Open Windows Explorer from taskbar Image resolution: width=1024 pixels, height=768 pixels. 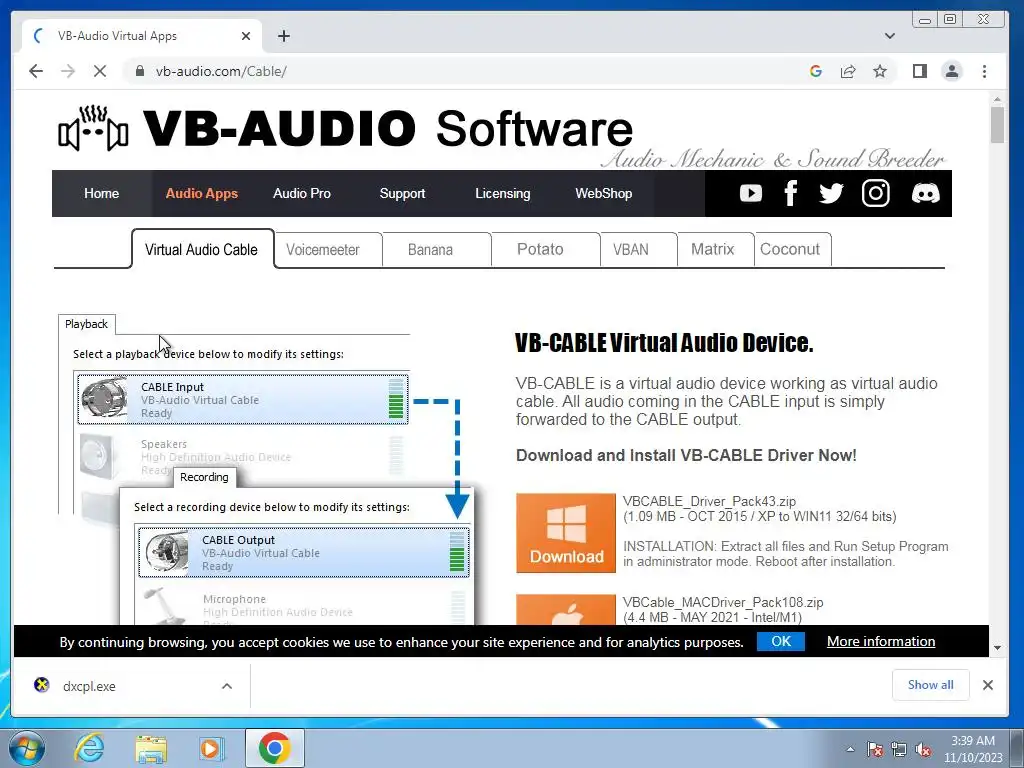click(x=150, y=748)
